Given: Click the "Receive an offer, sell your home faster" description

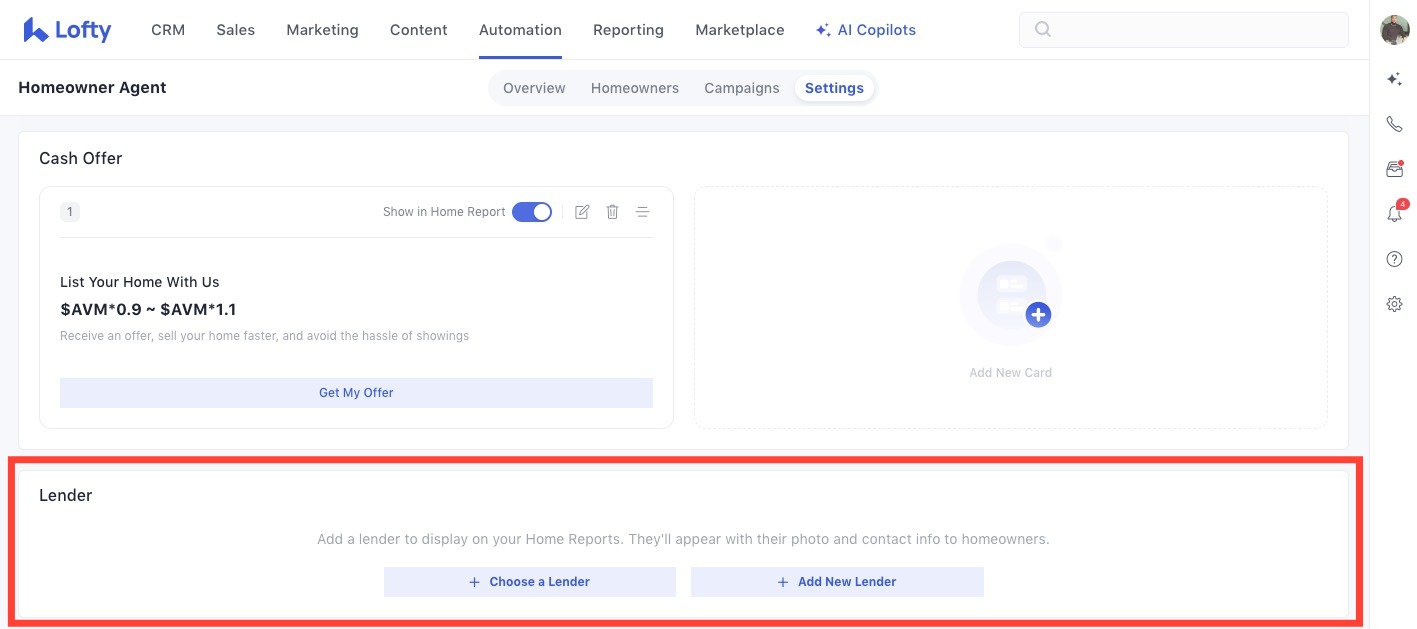Looking at the screenshot, I should (x=264, y=336).
